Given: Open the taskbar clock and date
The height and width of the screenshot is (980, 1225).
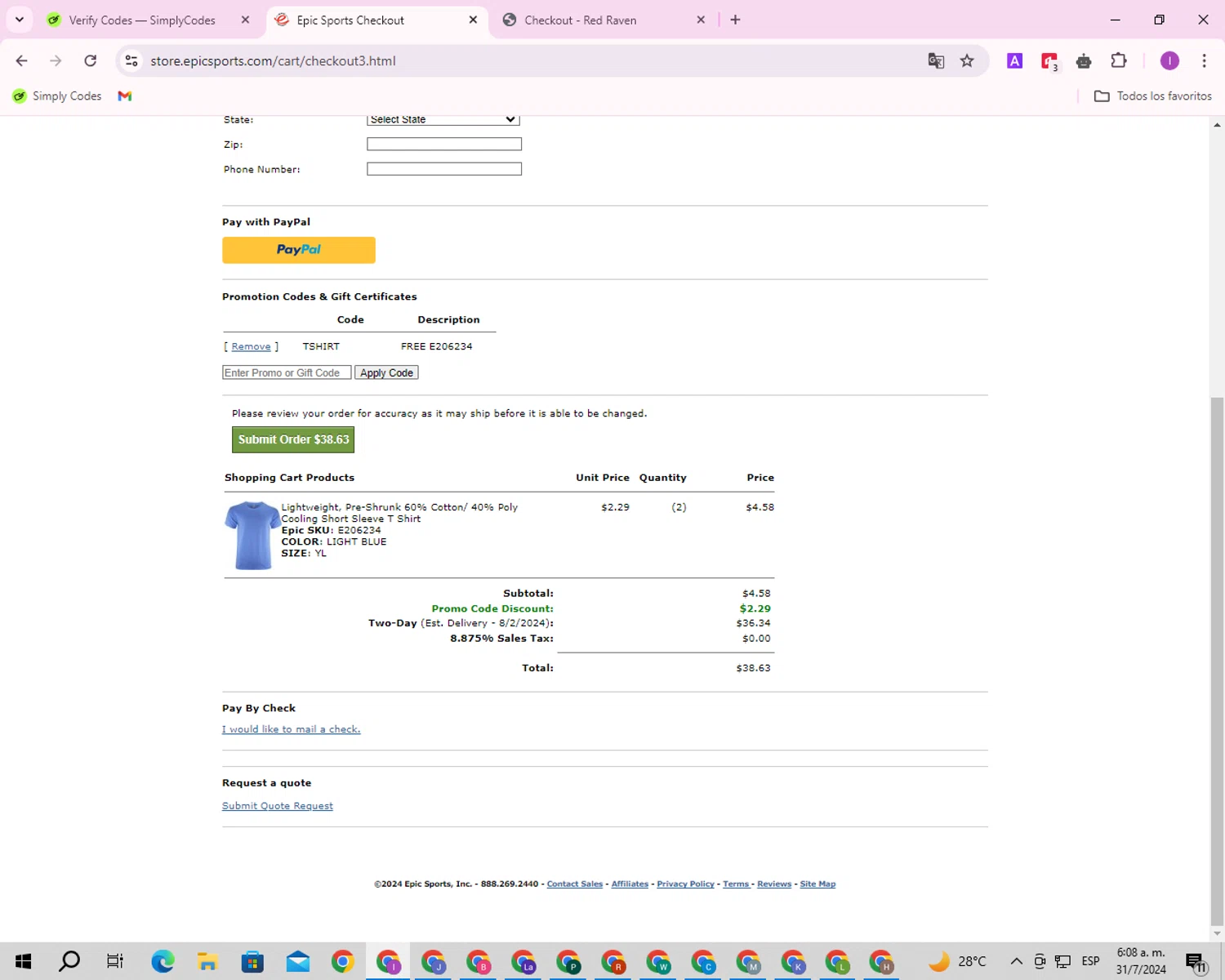Looking at the screenshot, I should tap(1141, 961).
